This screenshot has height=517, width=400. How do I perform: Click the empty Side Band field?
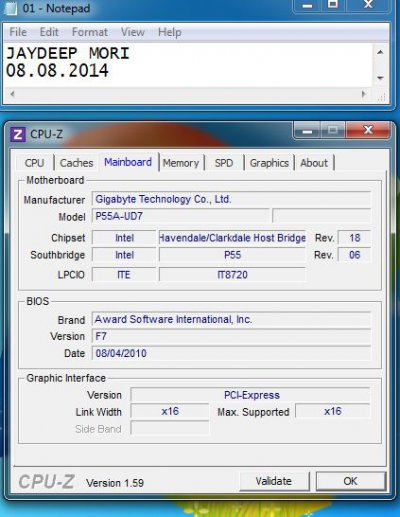(x=170, y=428)
